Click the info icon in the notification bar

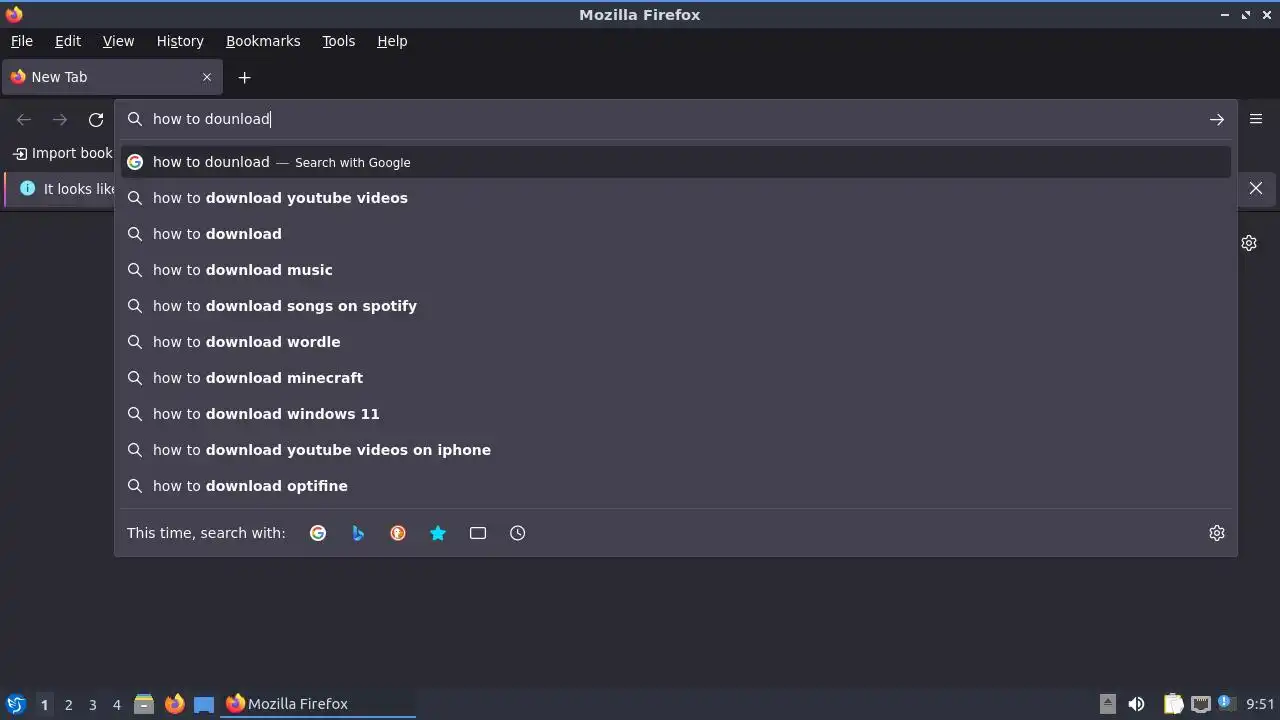click(x=27, y=188)
